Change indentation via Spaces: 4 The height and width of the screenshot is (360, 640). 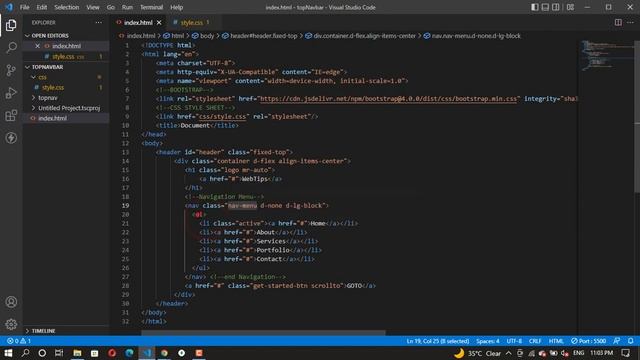488,341
